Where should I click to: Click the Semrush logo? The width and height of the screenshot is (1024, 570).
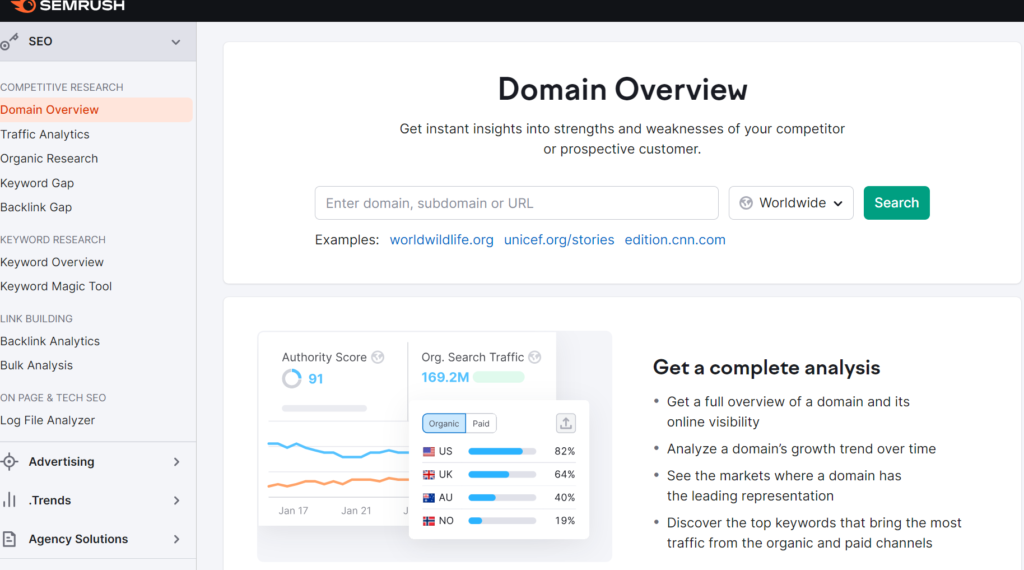tap(68, 6)
